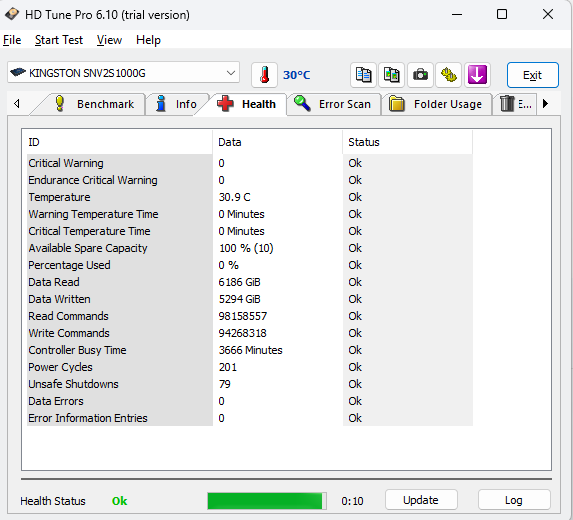The image size is (573, 520).
Task: Click the trash can Erase tab icon
Action: pos(507,104)
